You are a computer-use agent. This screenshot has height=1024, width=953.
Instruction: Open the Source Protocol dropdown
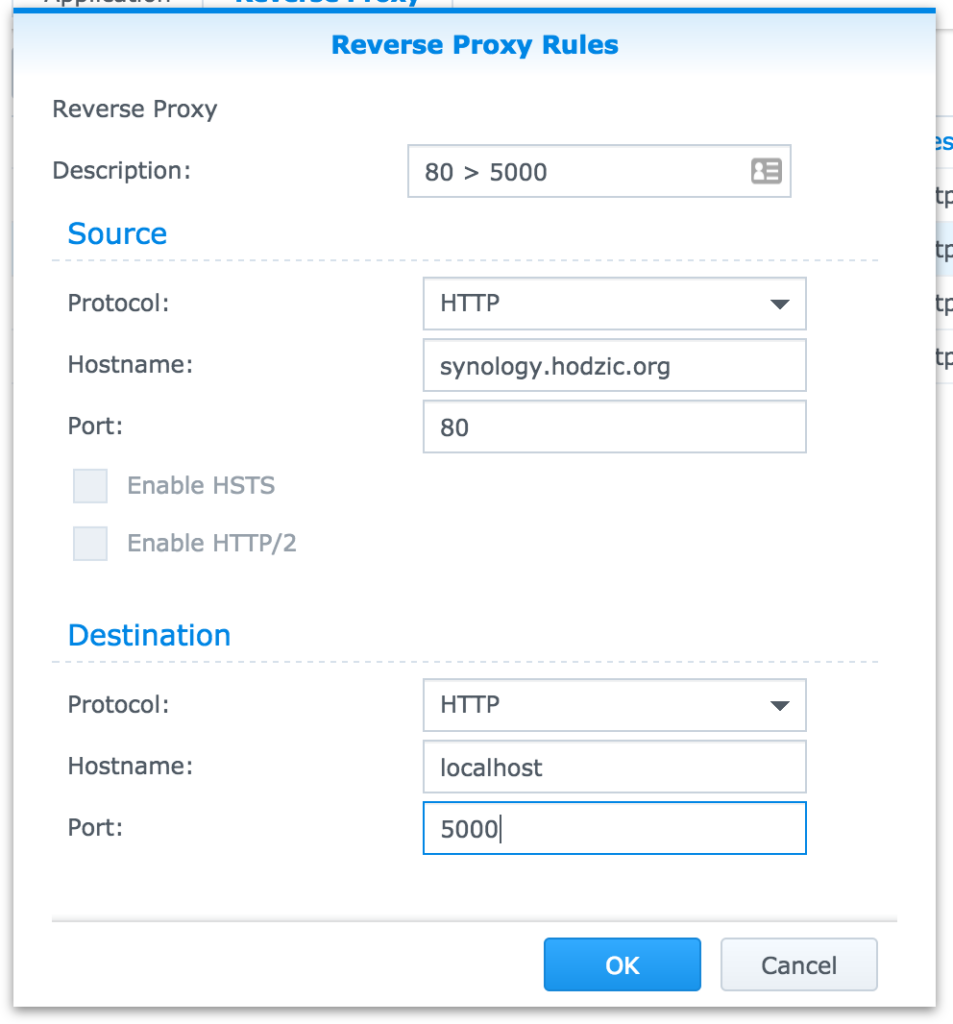pyautogui.click(x=615, y=304)
